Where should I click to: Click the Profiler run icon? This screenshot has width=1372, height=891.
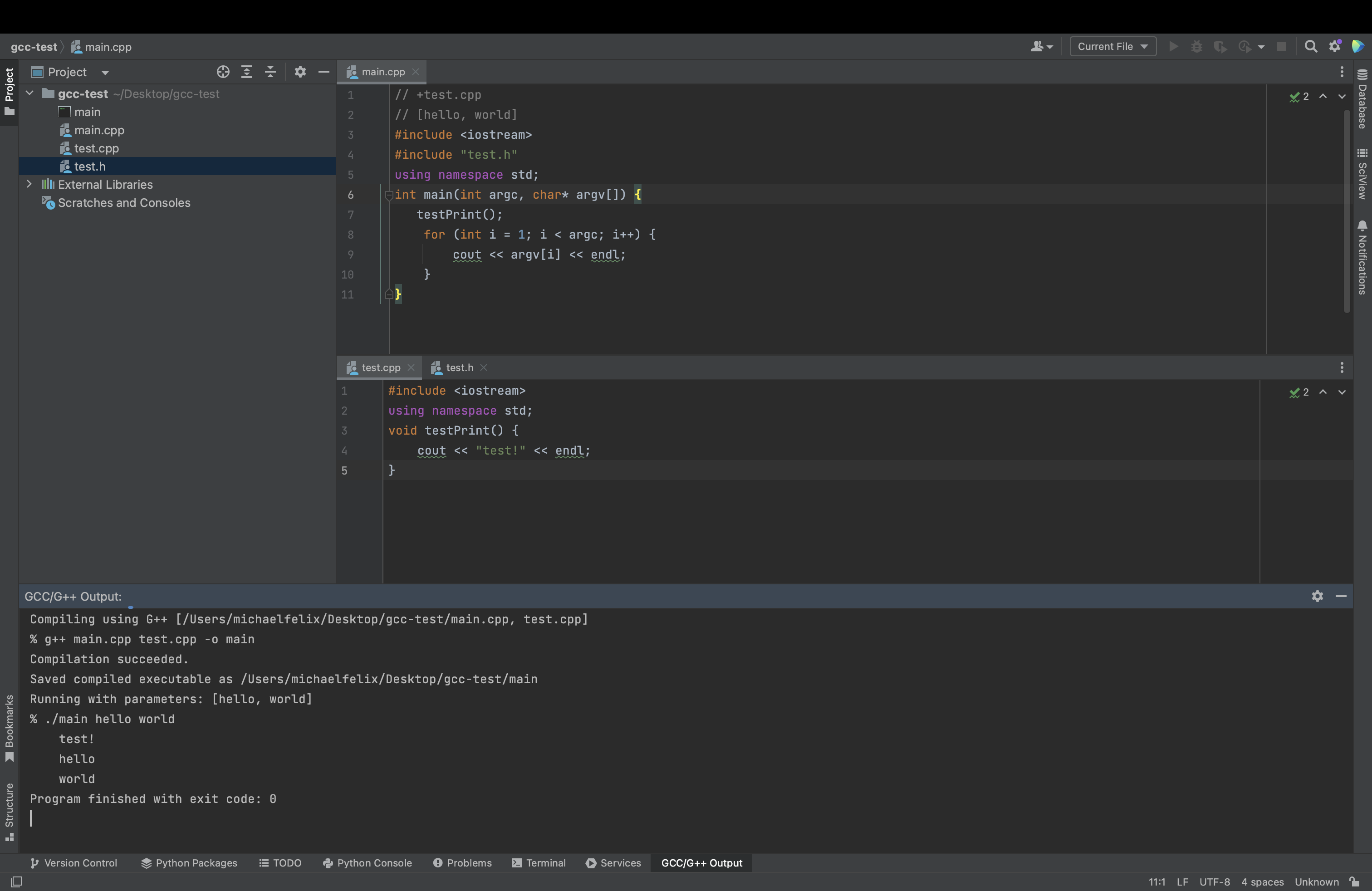pos(1245,47)
